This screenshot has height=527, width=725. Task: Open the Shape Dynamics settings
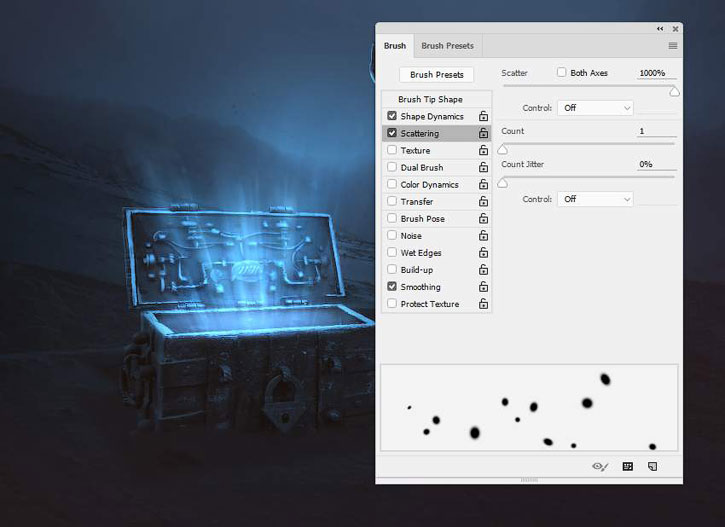click(432, 116)
